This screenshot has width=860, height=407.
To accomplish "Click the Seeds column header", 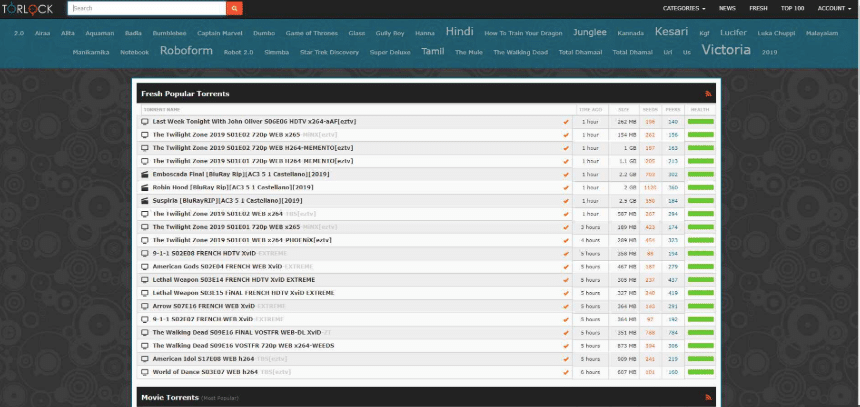I will pos(650,110).
